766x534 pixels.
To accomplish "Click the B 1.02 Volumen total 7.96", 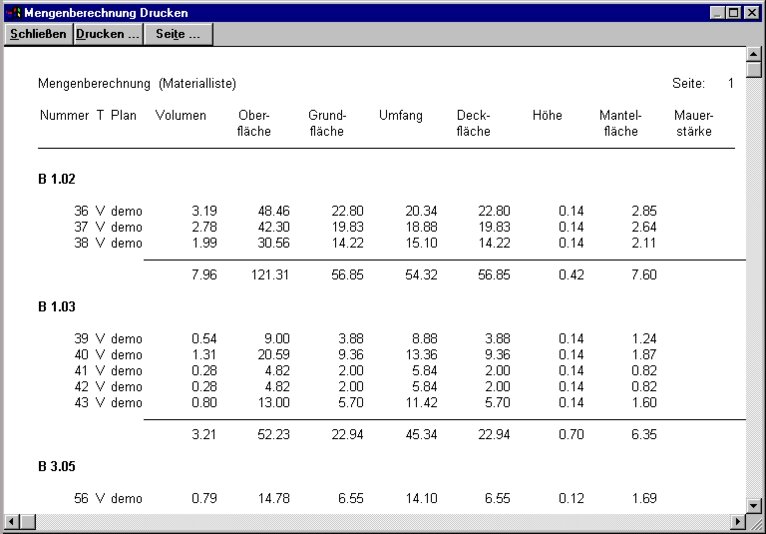I will pyautogui.click(x=204, y=275).
